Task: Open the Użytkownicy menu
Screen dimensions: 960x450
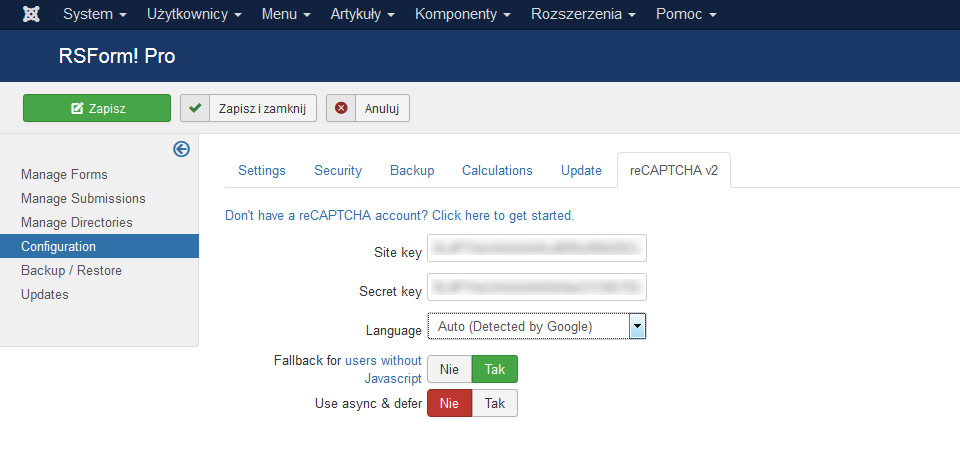Action: (194, 14)
